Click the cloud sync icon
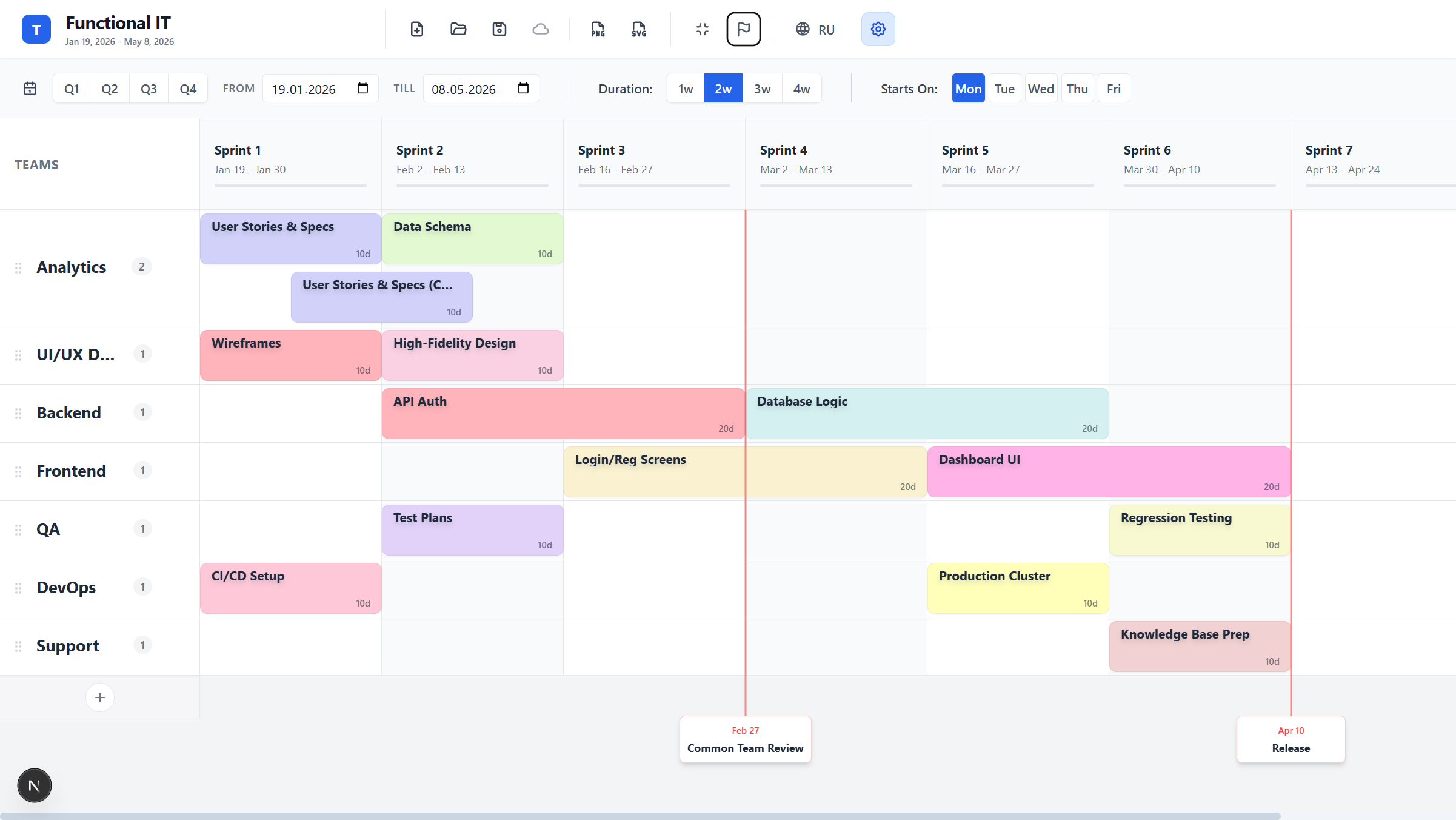The image size is (1456, 820). [x=541, y=29]
